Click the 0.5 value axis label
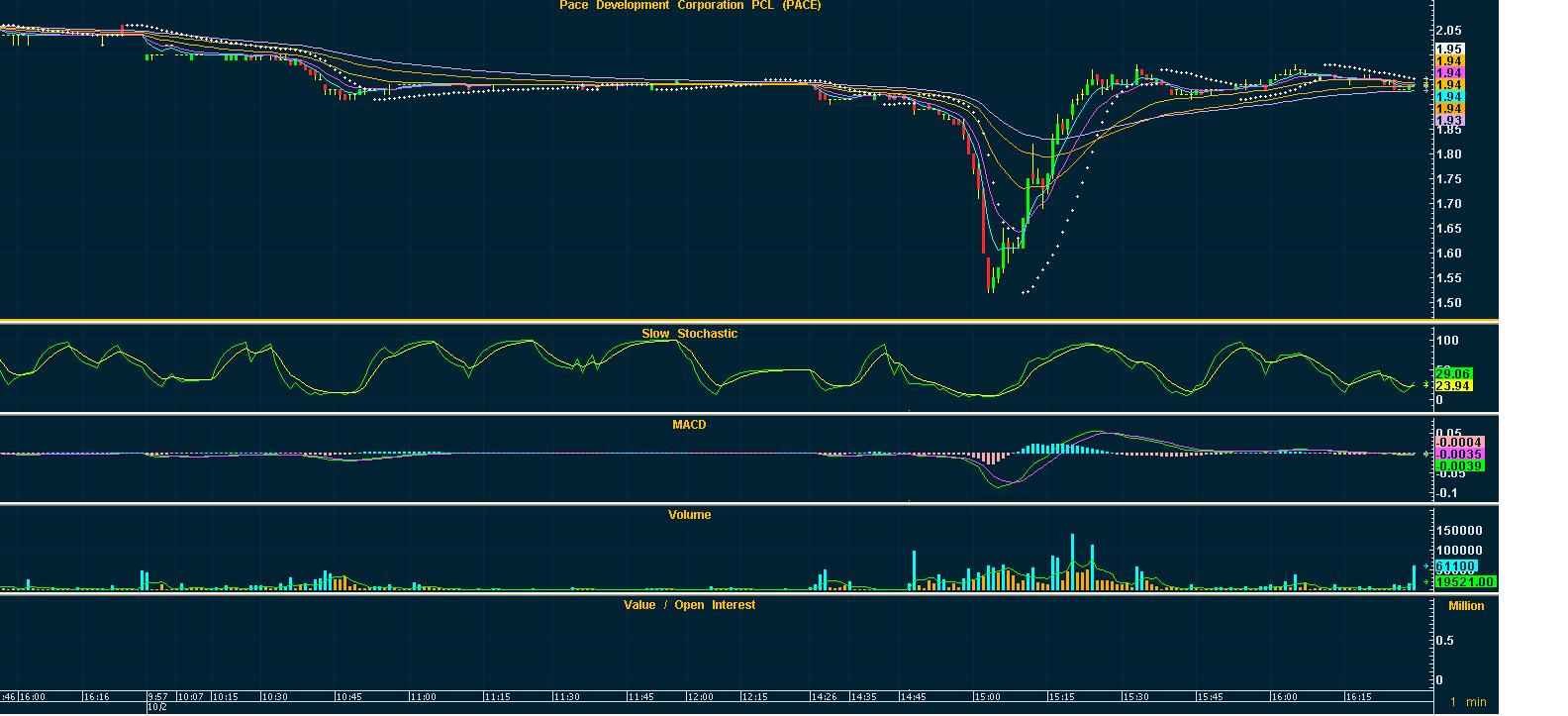This screenshot has height=716, width=1568. point(1445,641)
